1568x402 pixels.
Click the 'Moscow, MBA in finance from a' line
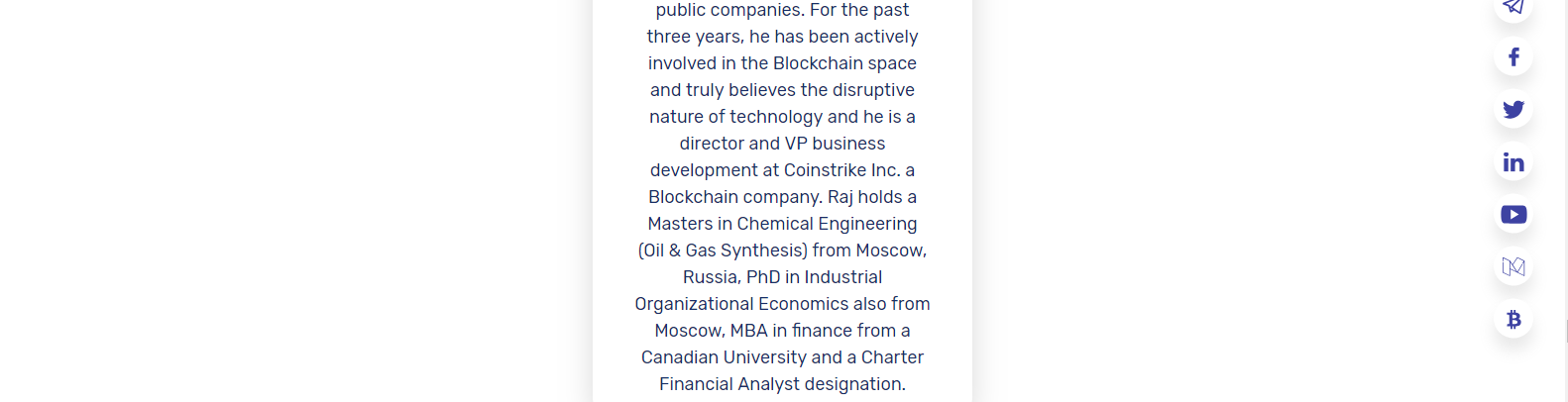point(782,331)
